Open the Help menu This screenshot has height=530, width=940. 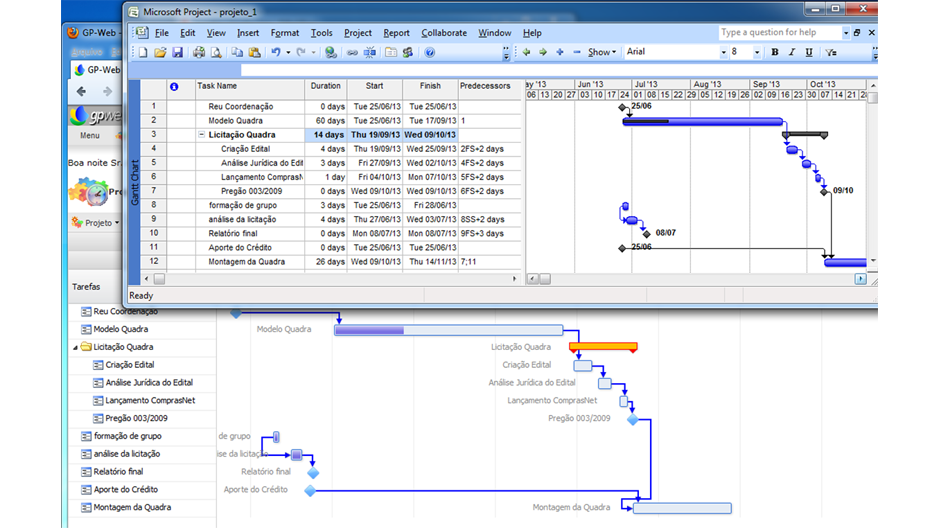[x=532, y=33]
